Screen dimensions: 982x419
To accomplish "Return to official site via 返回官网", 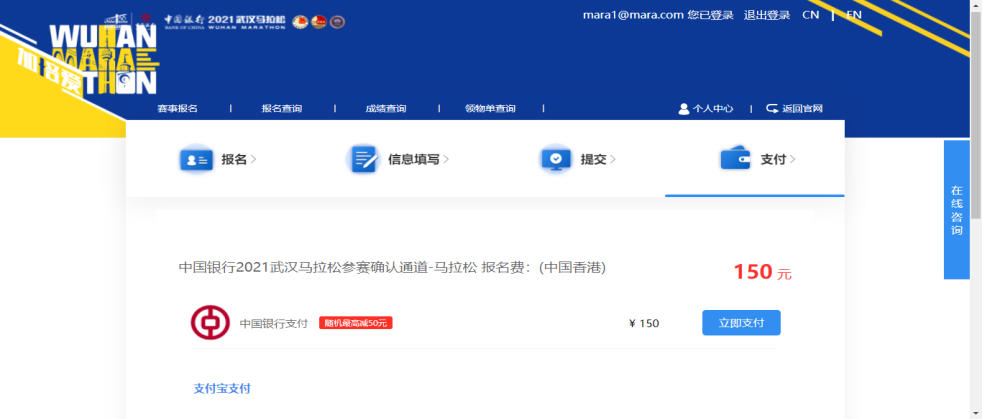I will 794,108.
